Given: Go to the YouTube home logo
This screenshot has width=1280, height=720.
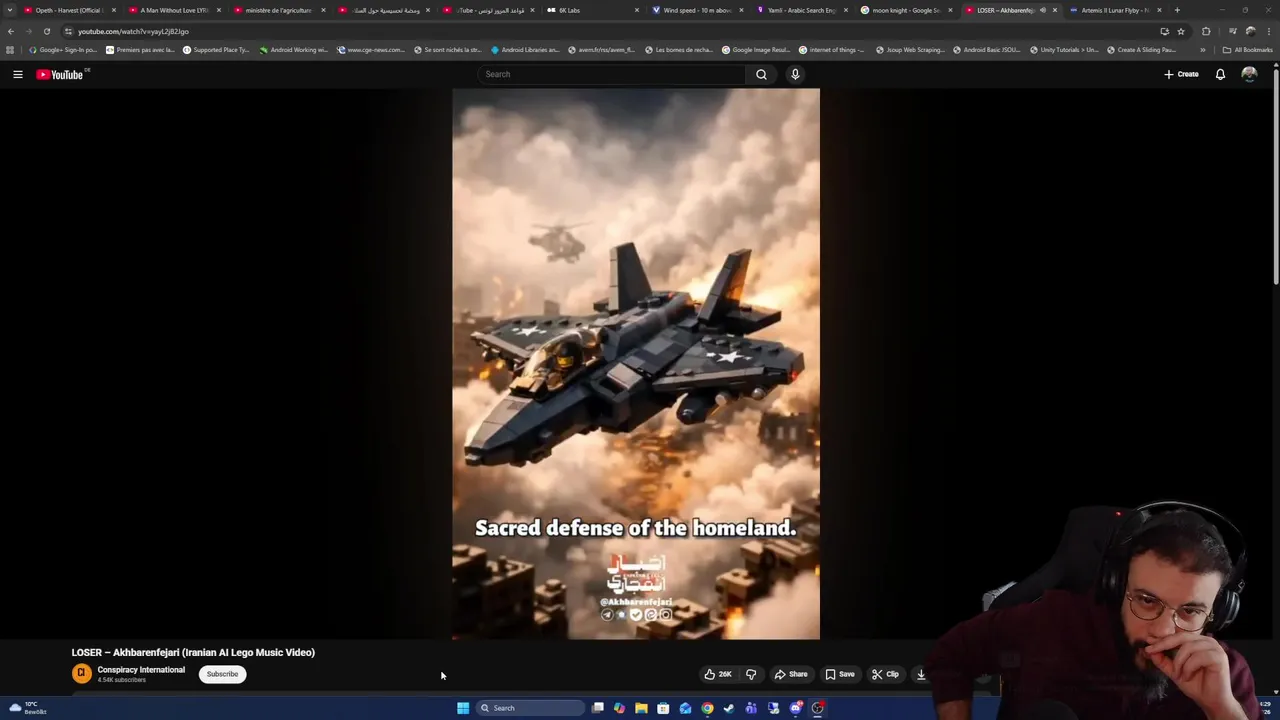Looking at the screenshot, I should [62, 74].
